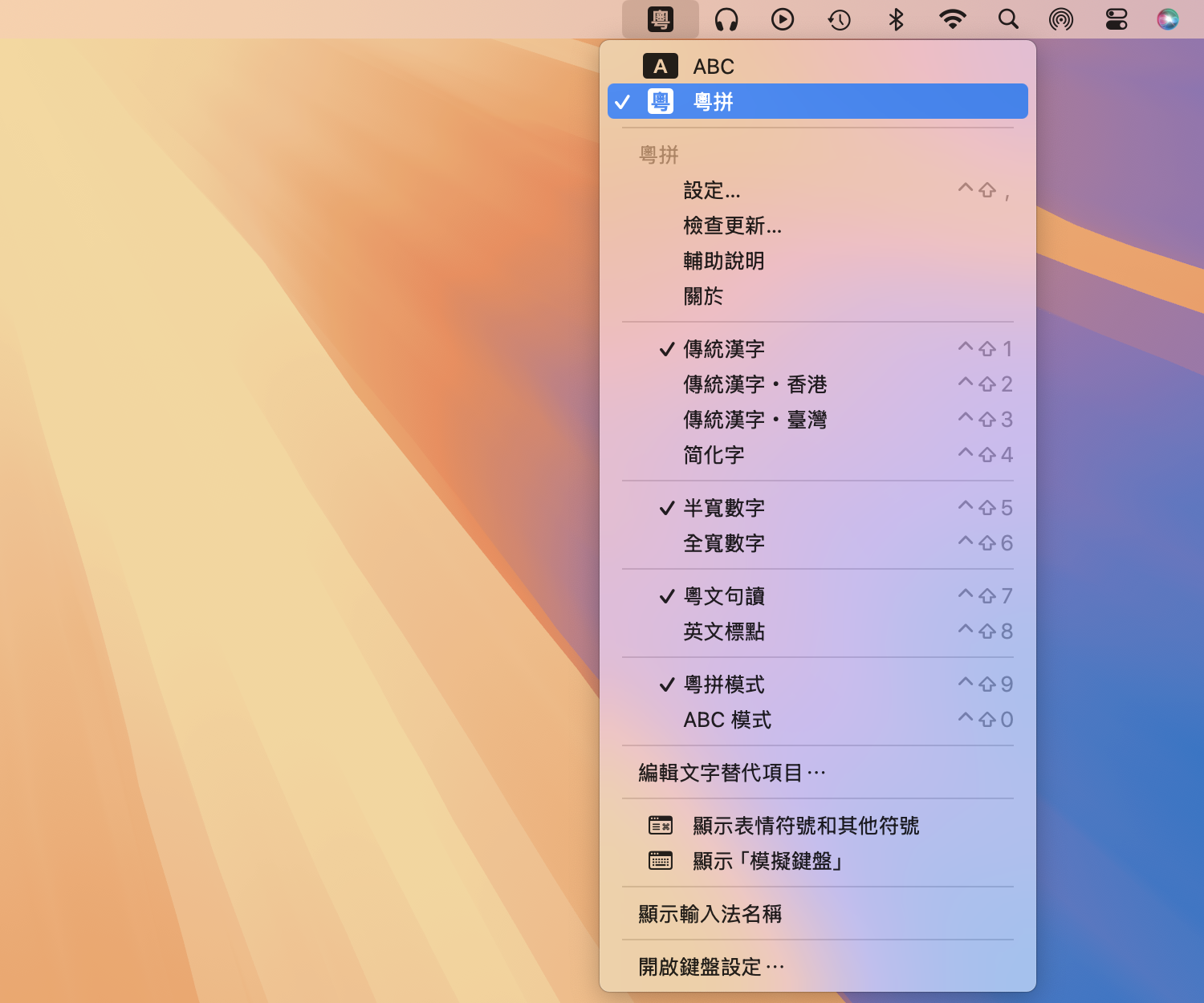Open Spotlight search from menu bar

(x=1008, y=19)
